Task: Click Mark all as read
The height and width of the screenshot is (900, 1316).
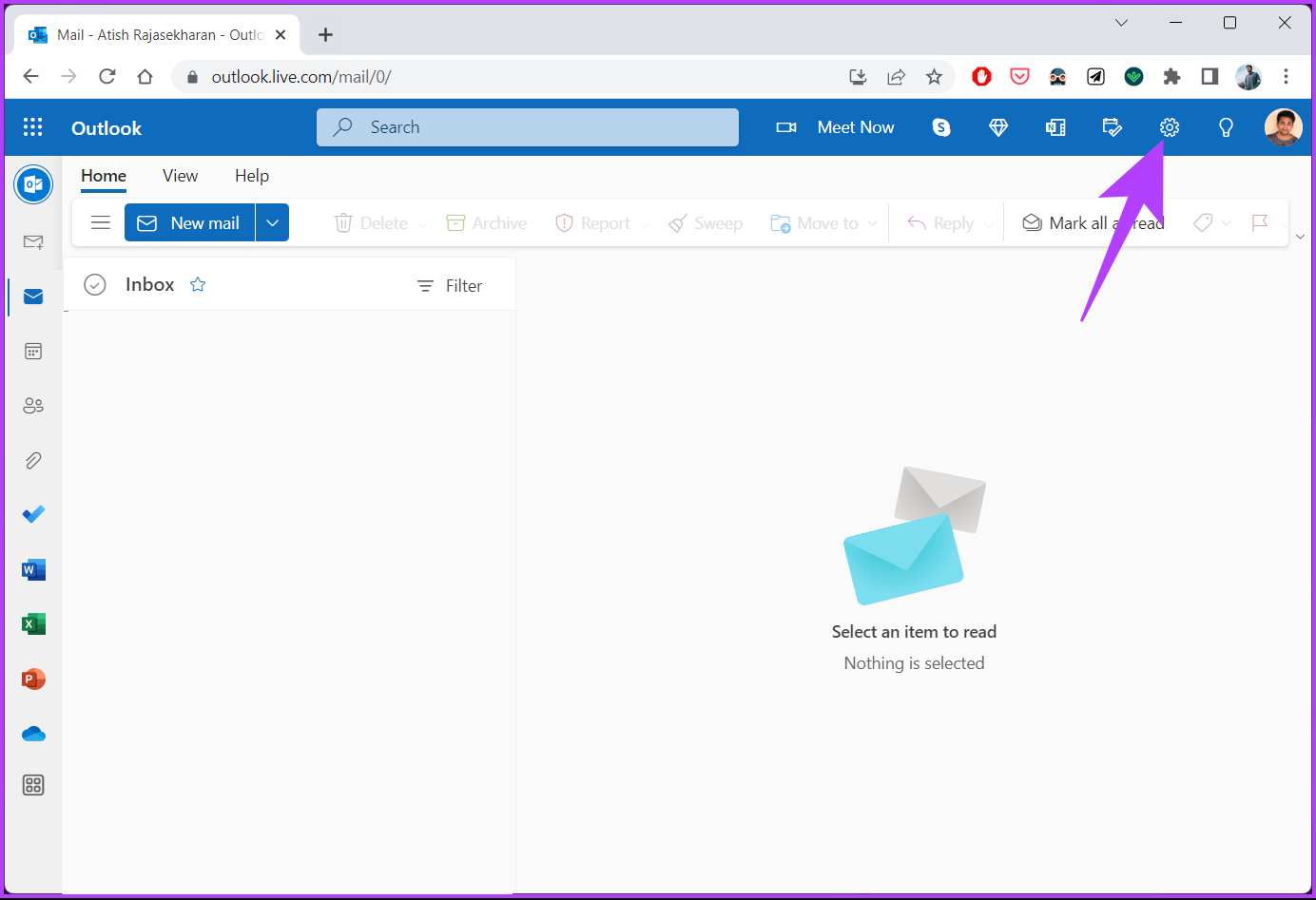Action: pyautogui.click(x=1093, y=222)
